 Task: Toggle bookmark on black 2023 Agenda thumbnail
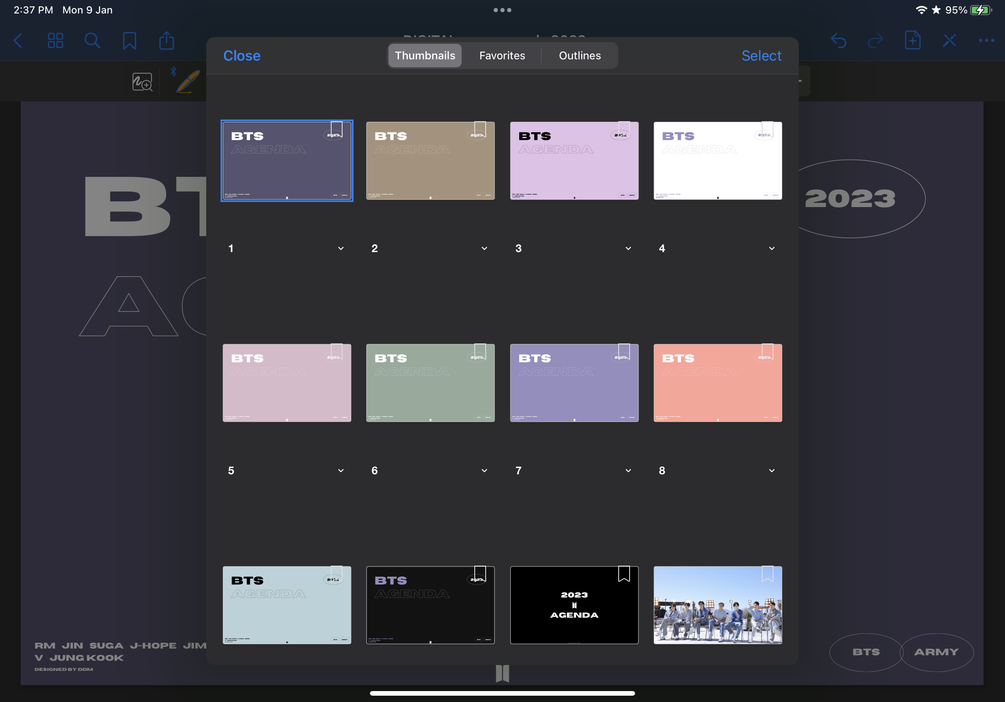tap(624, 573)
